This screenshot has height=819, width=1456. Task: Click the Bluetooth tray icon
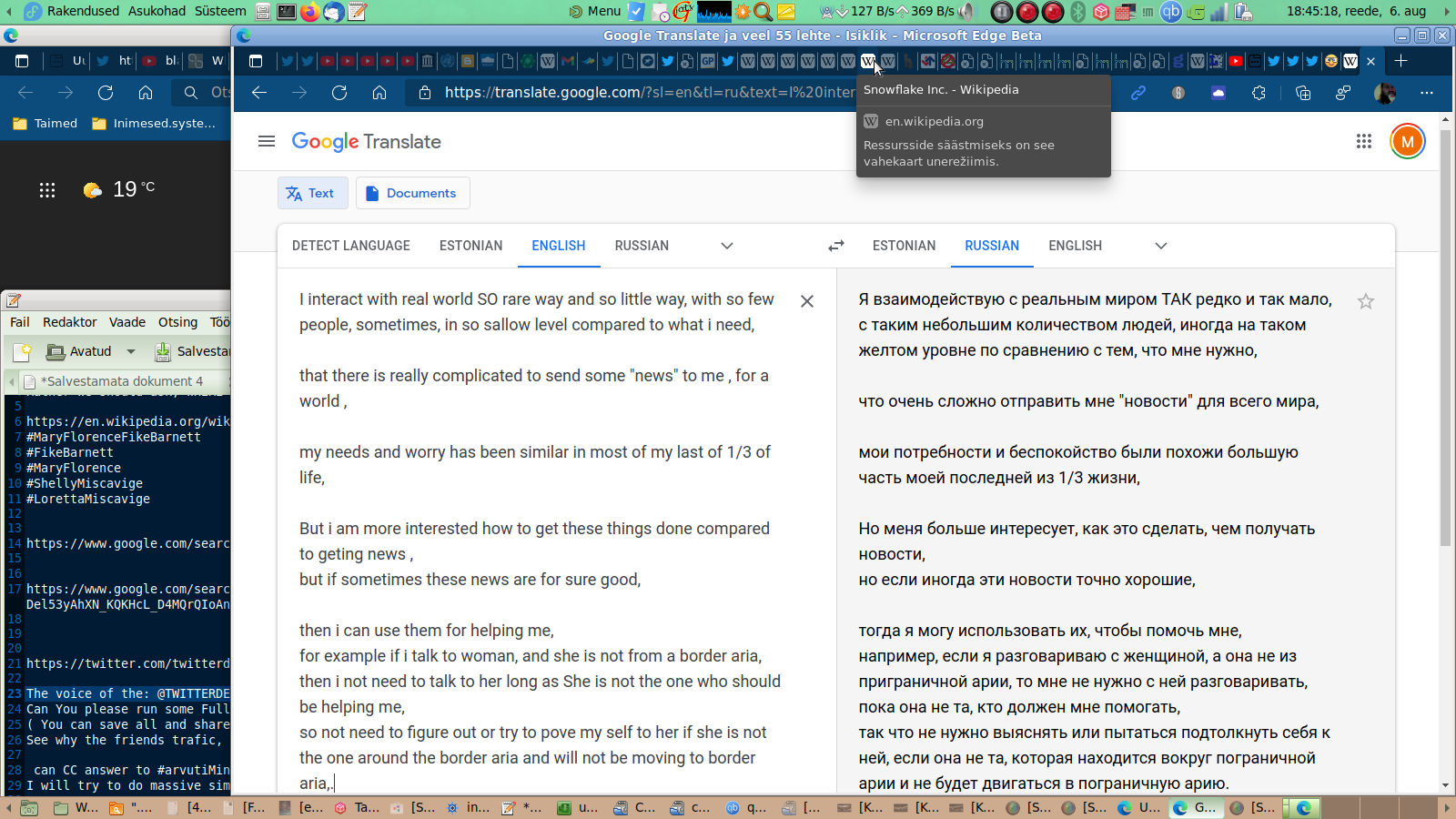click(1078, 12)
